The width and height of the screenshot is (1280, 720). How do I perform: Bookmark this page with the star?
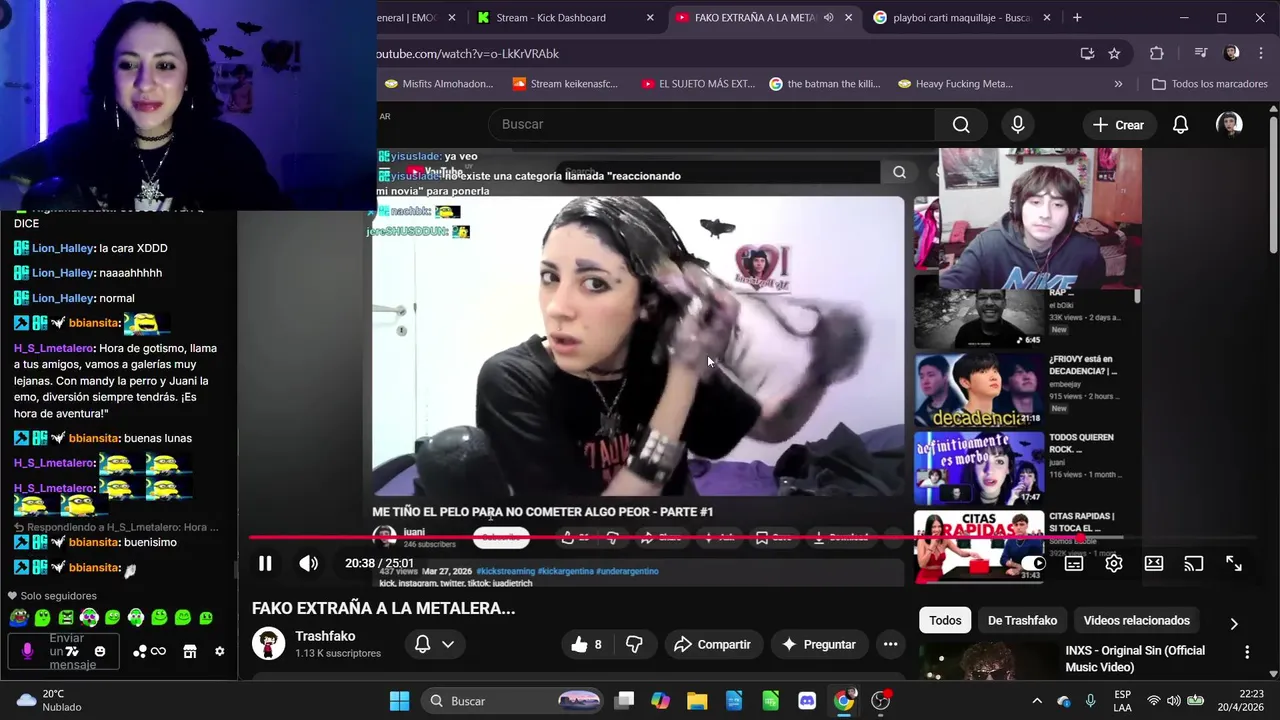click(x=1114, y=54)
